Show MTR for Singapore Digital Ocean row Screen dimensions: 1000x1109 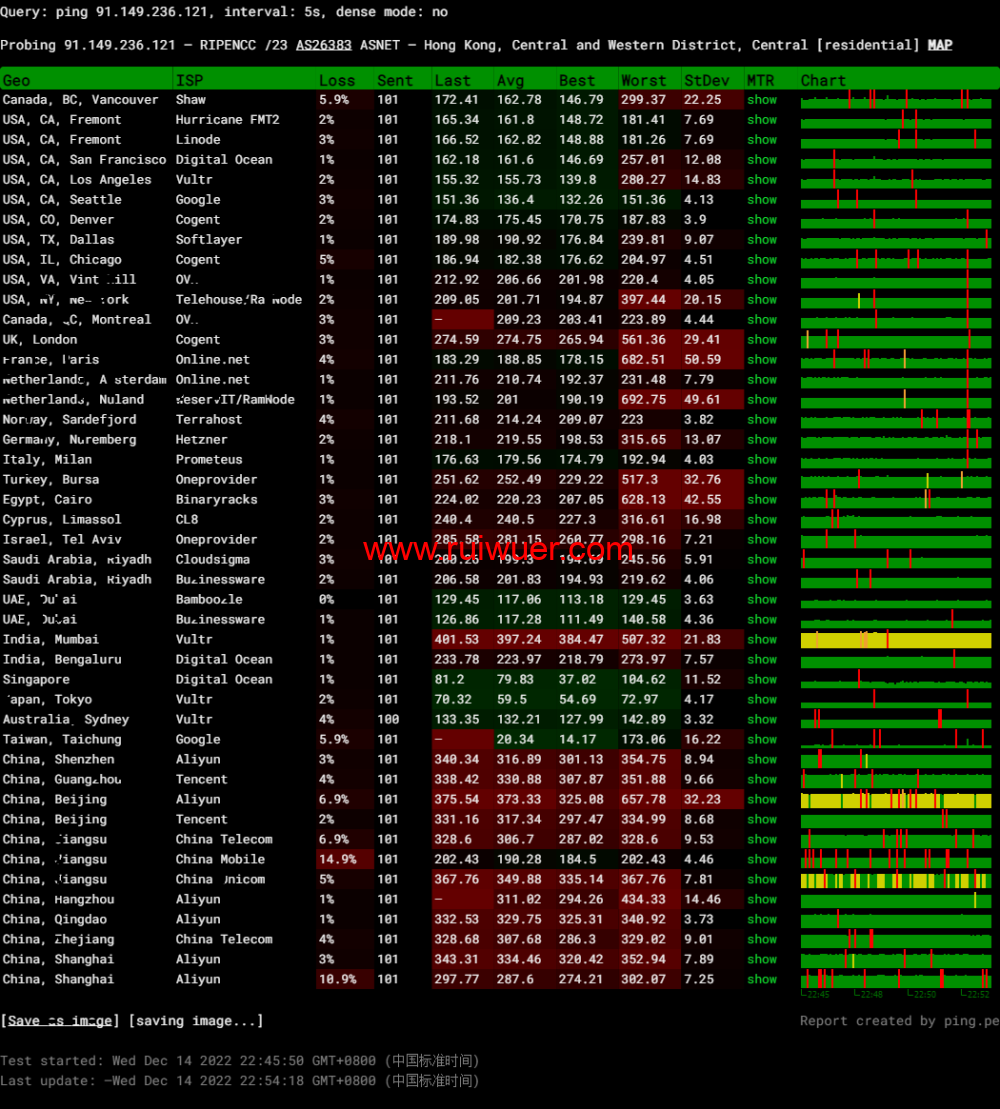click(761, 680)
